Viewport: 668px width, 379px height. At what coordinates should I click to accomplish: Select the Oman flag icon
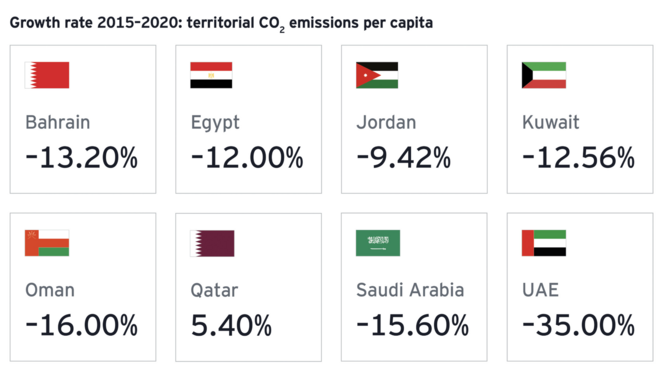(47, 243)
